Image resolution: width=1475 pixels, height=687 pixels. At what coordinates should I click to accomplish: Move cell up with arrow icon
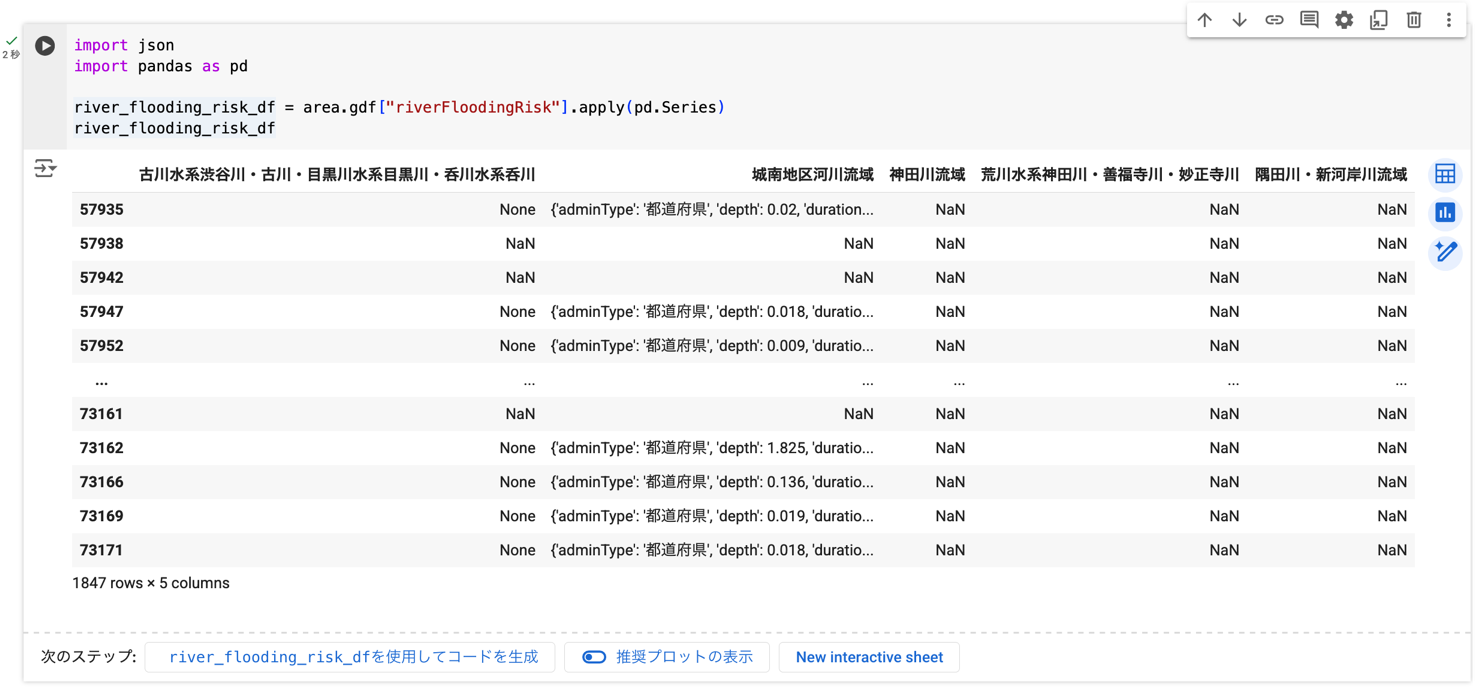(x=1205, y=20)
